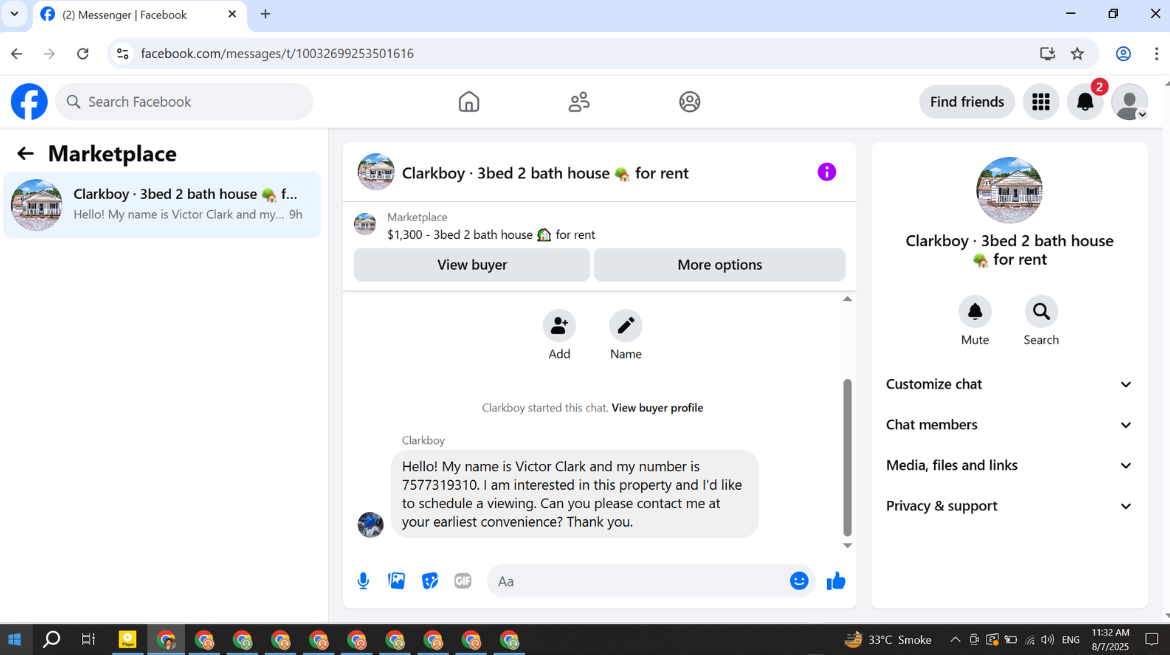Install the app icon in the address bar
The width and height of the screenshot is (1170, 655).
[x=1048, y=54]
